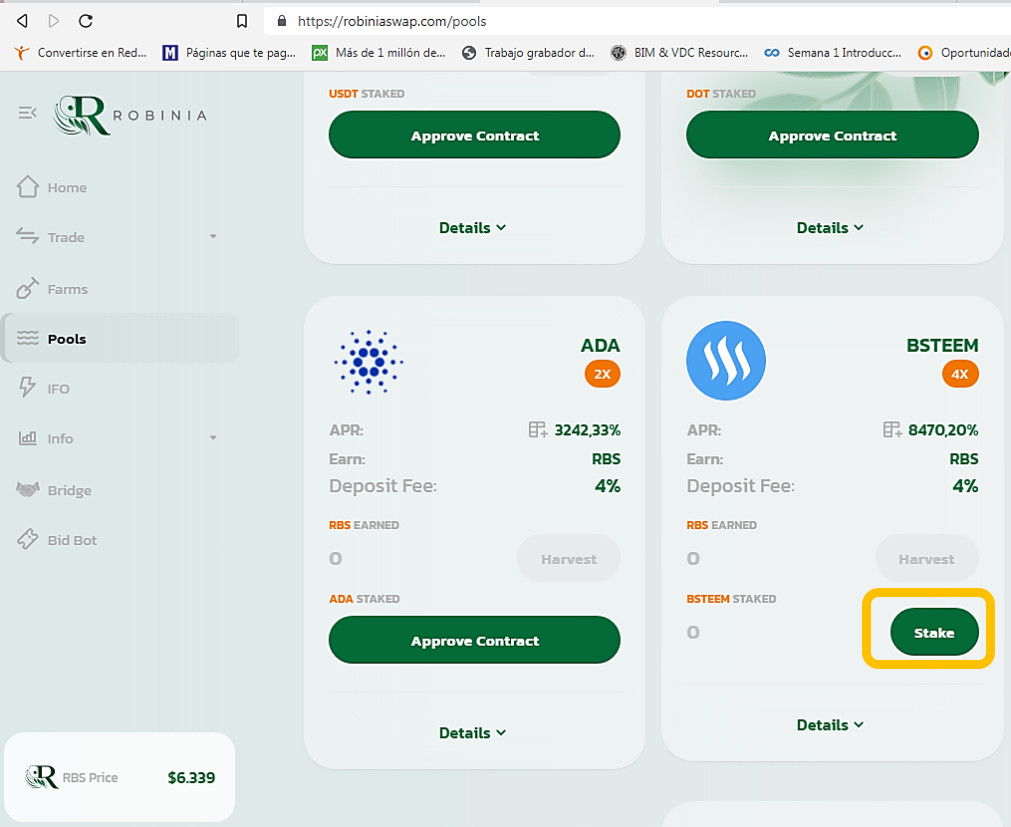Open the 'Más de 1 millón de...' bookmark
This screenshot has width=1011, height=827.
click(378, 53)
